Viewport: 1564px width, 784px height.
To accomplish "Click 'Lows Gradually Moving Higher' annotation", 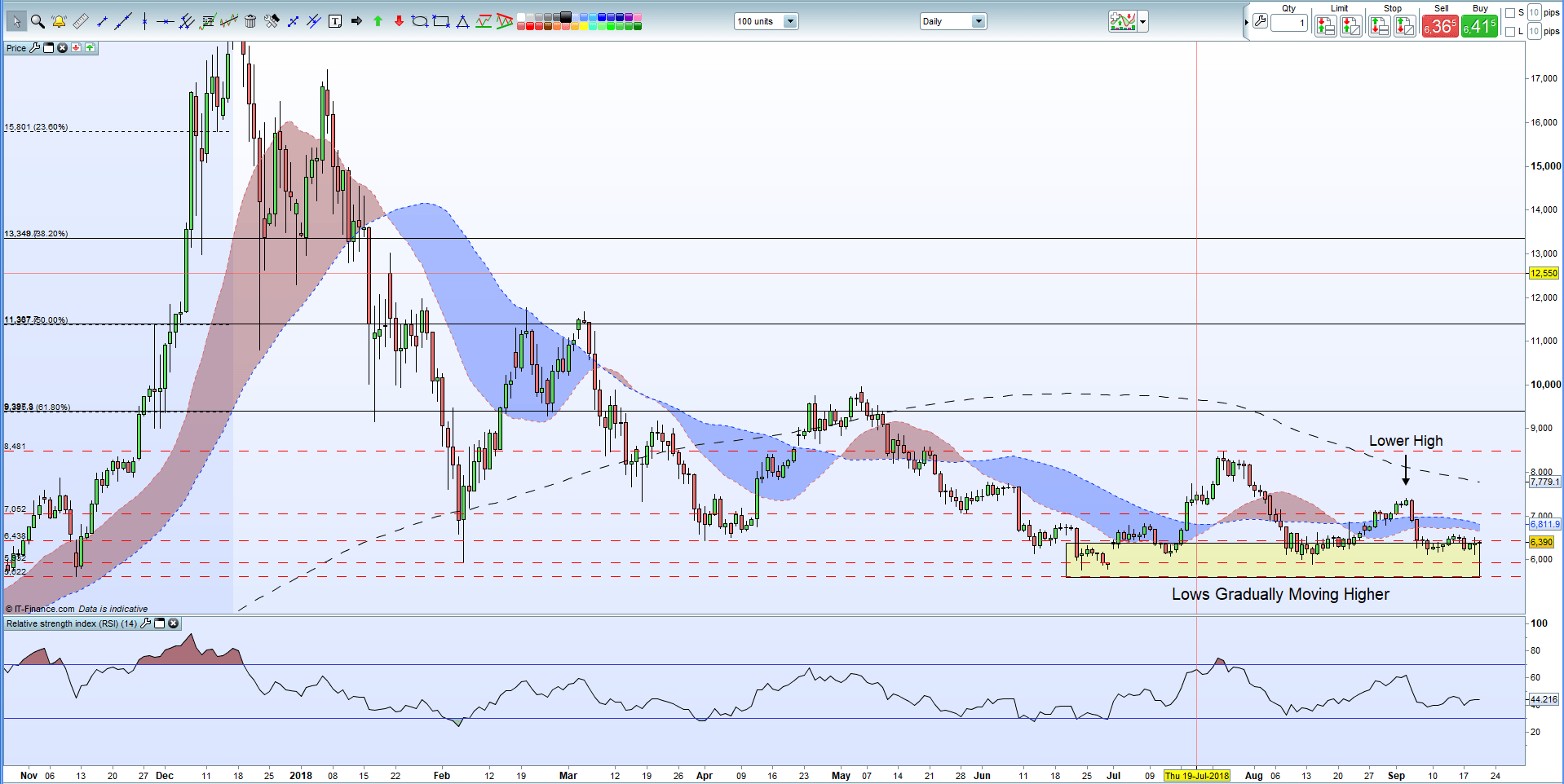I will (1280, 594).
